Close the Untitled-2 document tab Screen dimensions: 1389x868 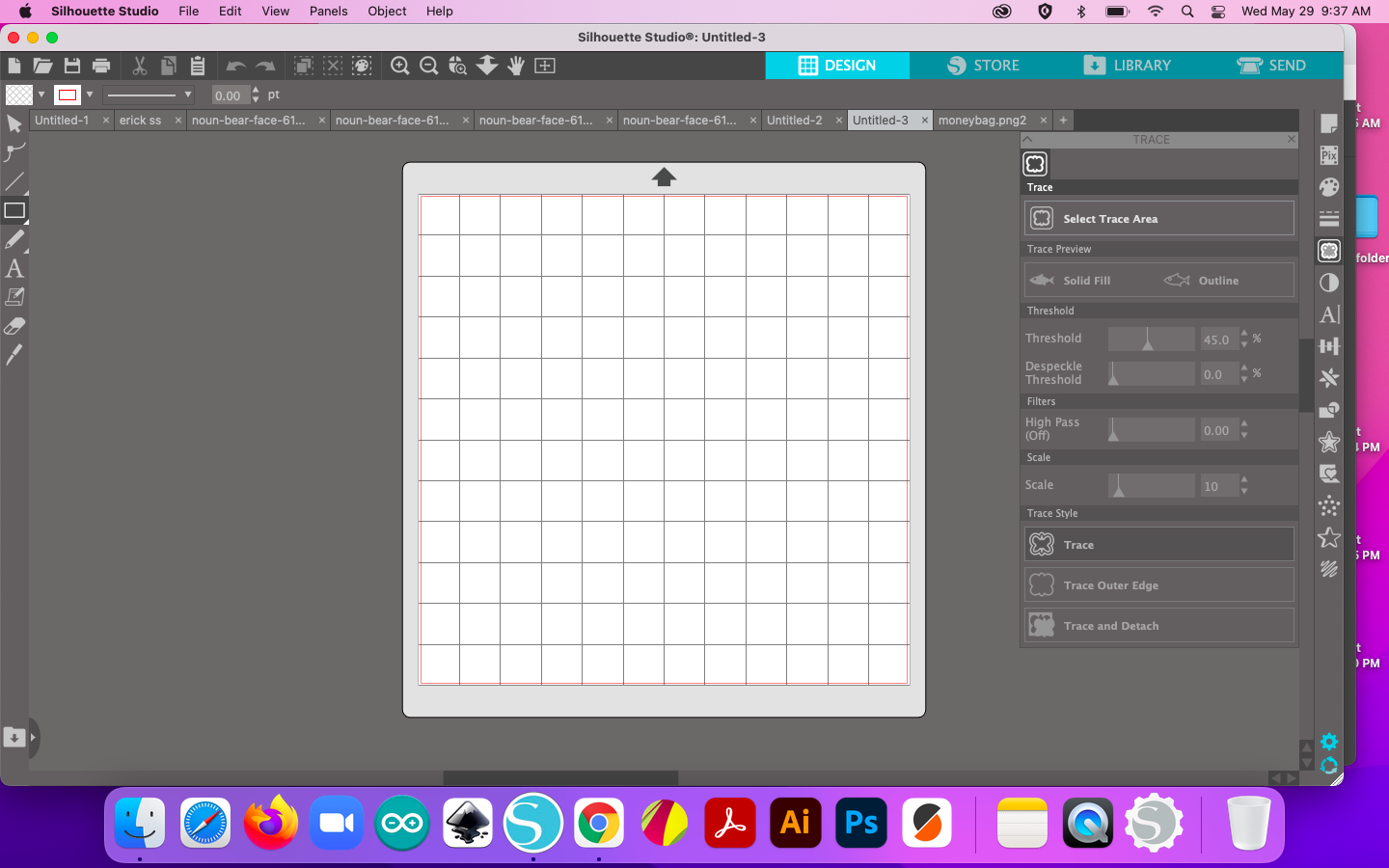838,121
